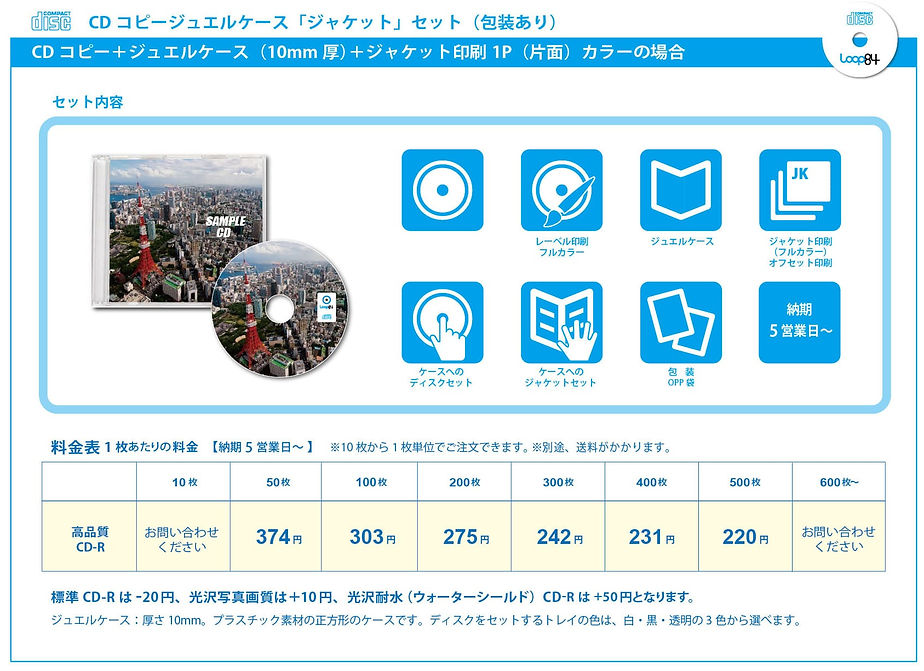The image size is (924, 671).
Task: Click the printed sample disc image
Action: 280,309
